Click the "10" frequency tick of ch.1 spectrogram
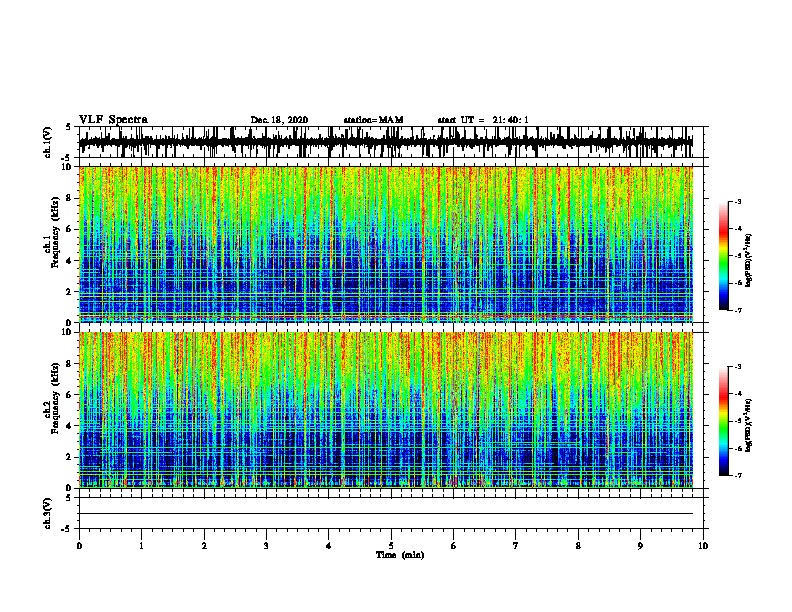 click(68, 167)
